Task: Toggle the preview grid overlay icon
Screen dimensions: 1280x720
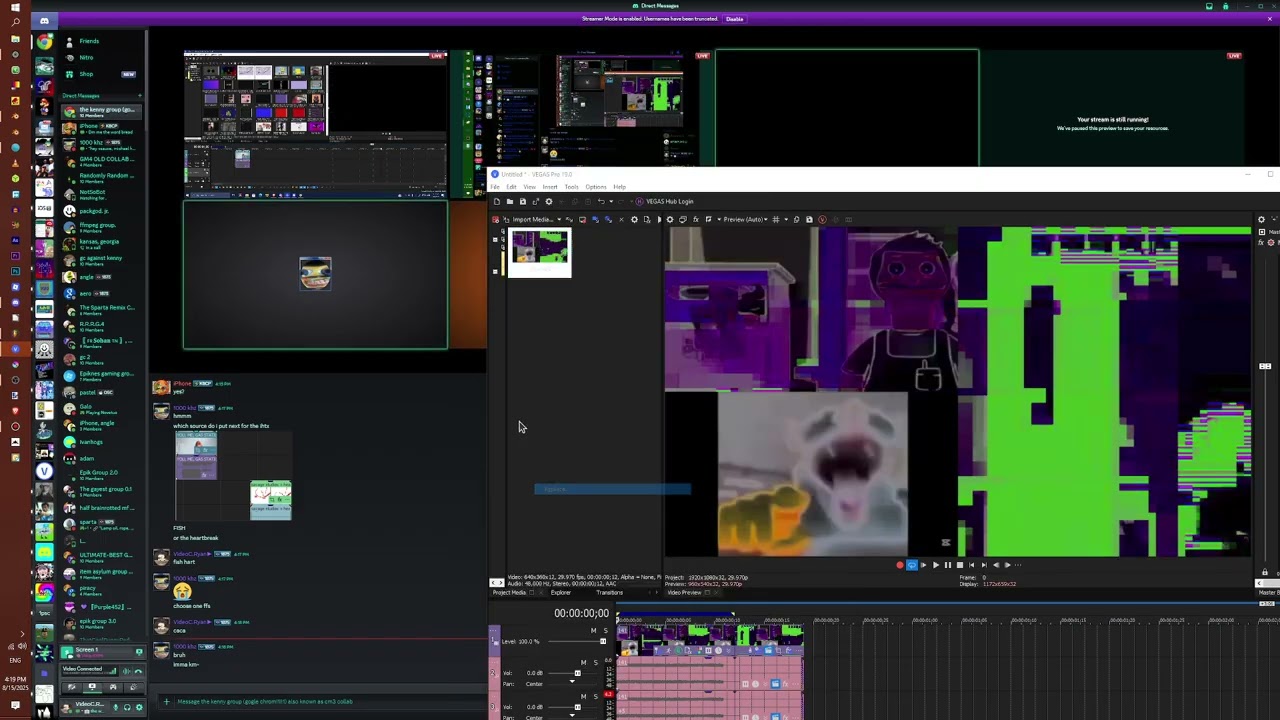Action: 776,220
